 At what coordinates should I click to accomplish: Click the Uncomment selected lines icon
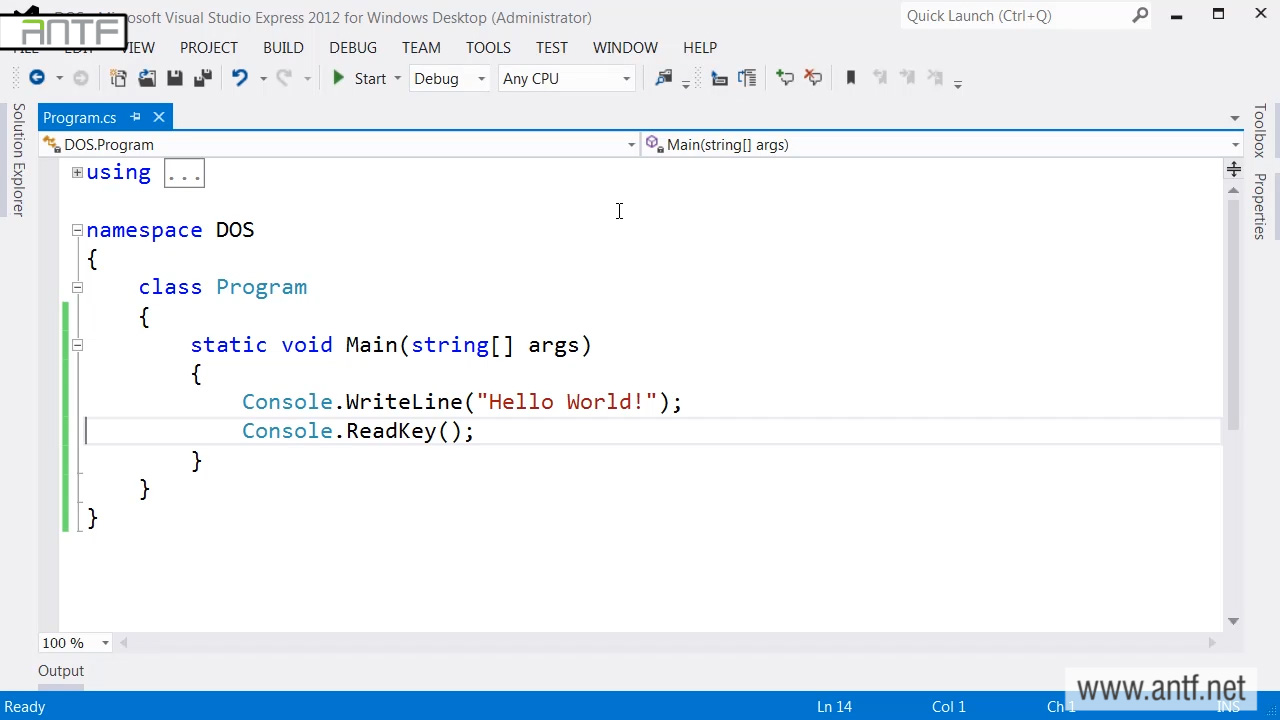(x=813, y=78)
